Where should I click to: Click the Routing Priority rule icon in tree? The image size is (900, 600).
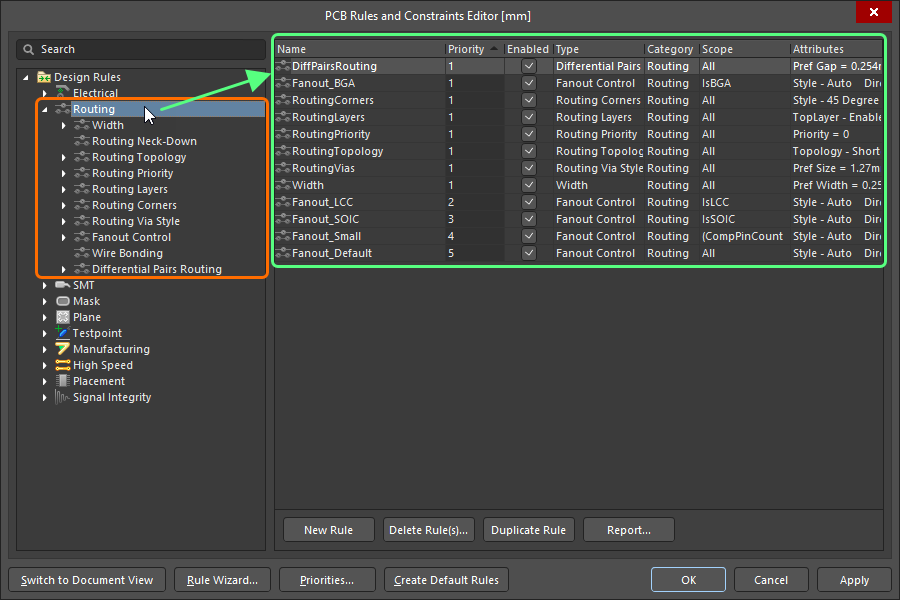tap(82, 173)
